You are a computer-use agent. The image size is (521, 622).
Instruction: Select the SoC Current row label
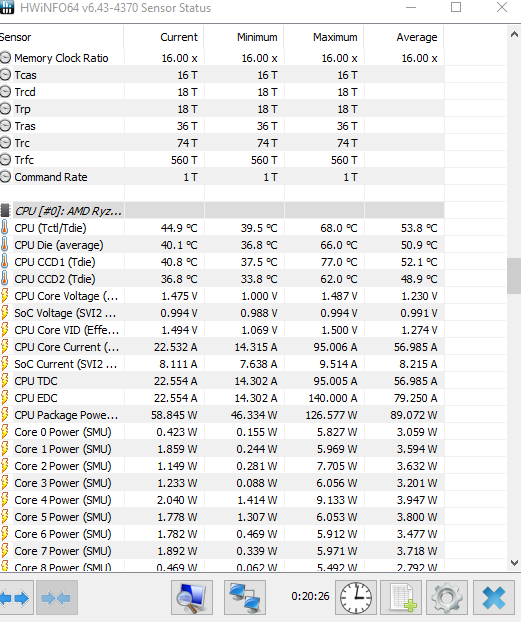(66, 364)
